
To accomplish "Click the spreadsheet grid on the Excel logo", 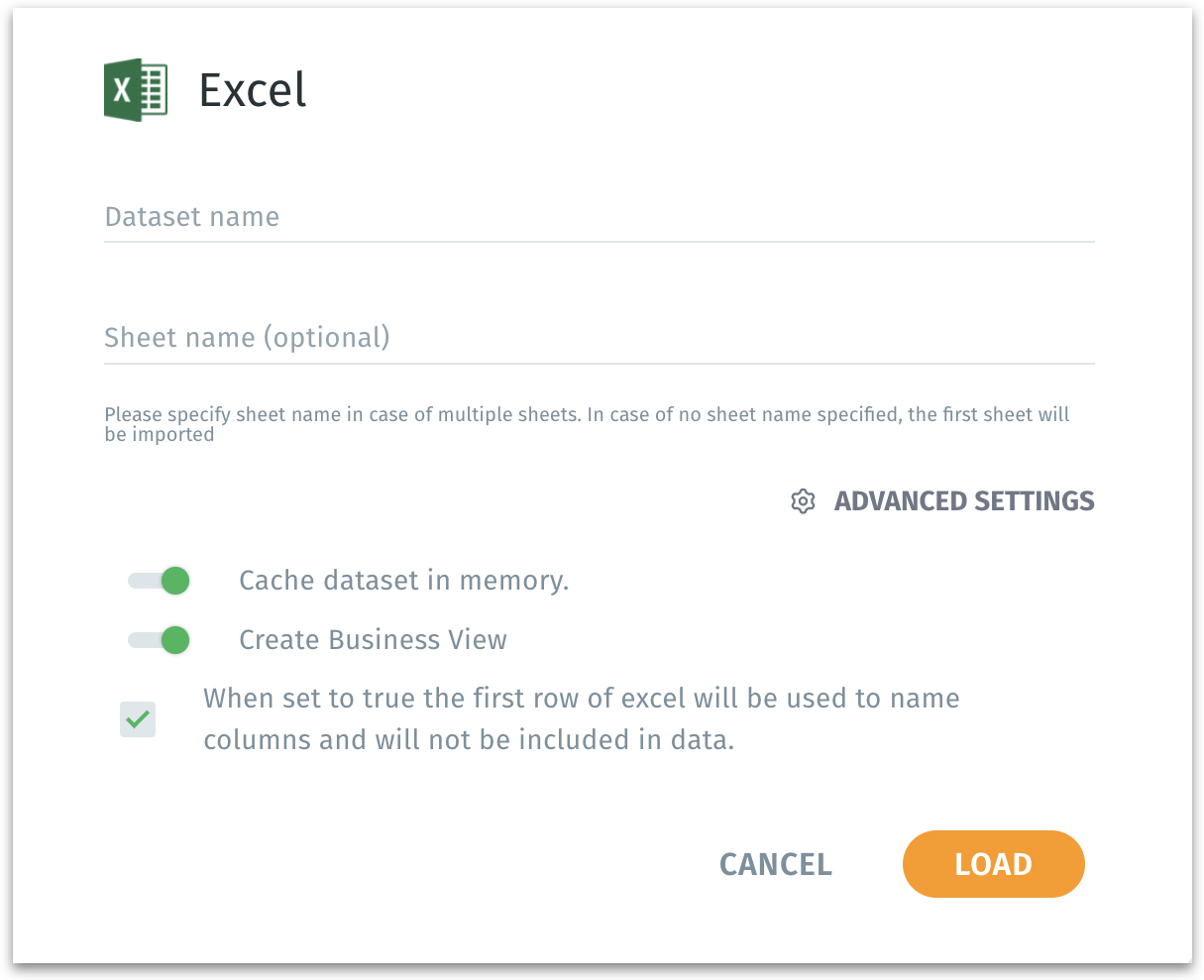I will 154,90.
